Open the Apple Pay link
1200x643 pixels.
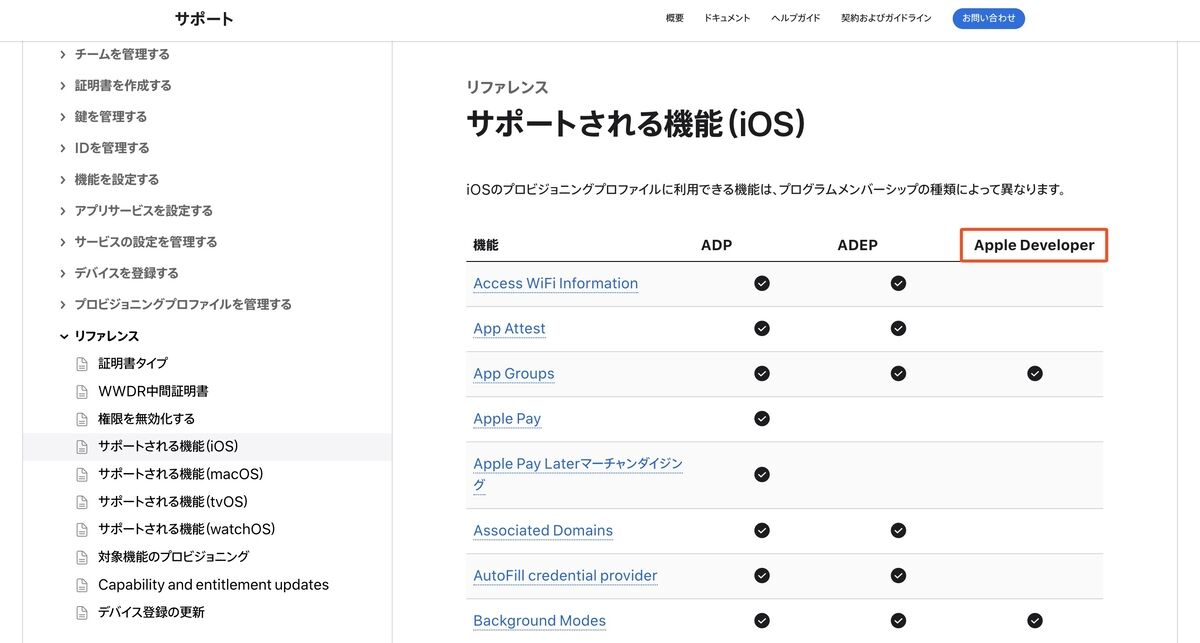[x=507, y=418]
